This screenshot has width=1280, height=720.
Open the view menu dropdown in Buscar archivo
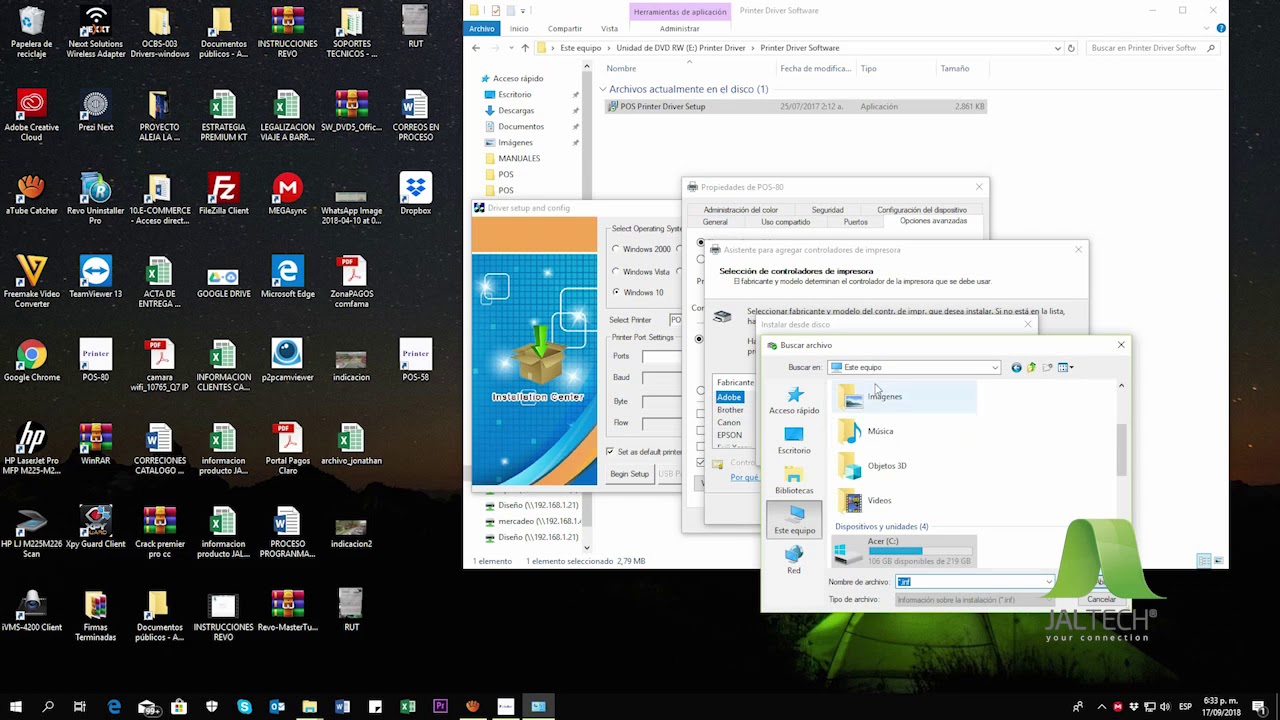[x=1066, y=367]
